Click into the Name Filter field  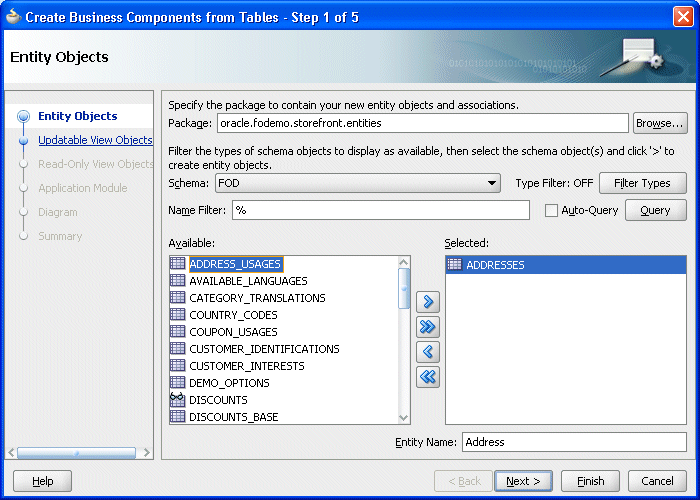pyautogui.click(x=381, y=210)
